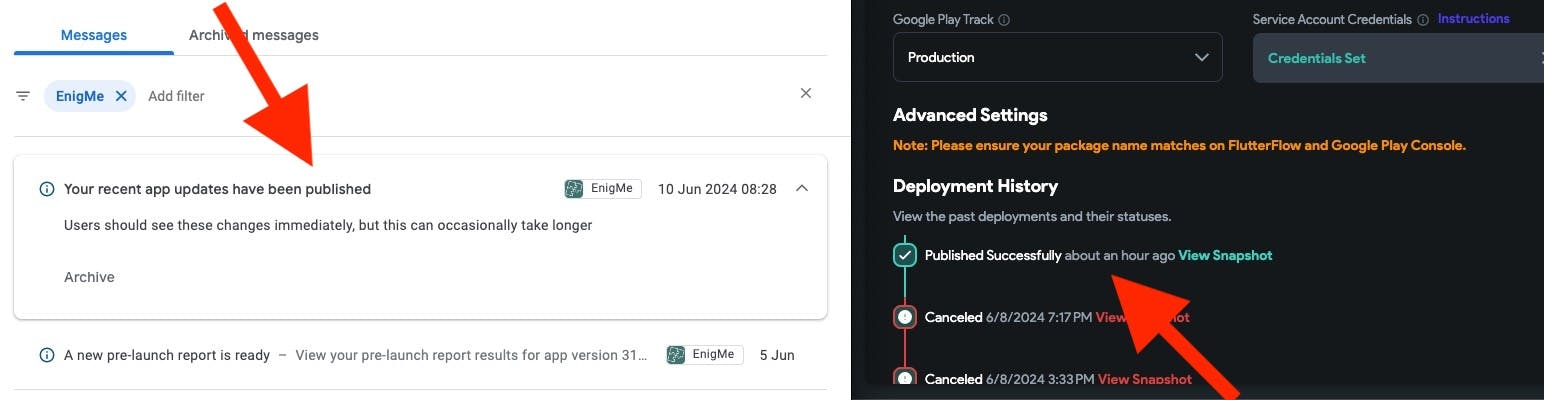Click Archive on the published message
The height and width of the screenshot is (400, 1544).
(x=89, y=277)
